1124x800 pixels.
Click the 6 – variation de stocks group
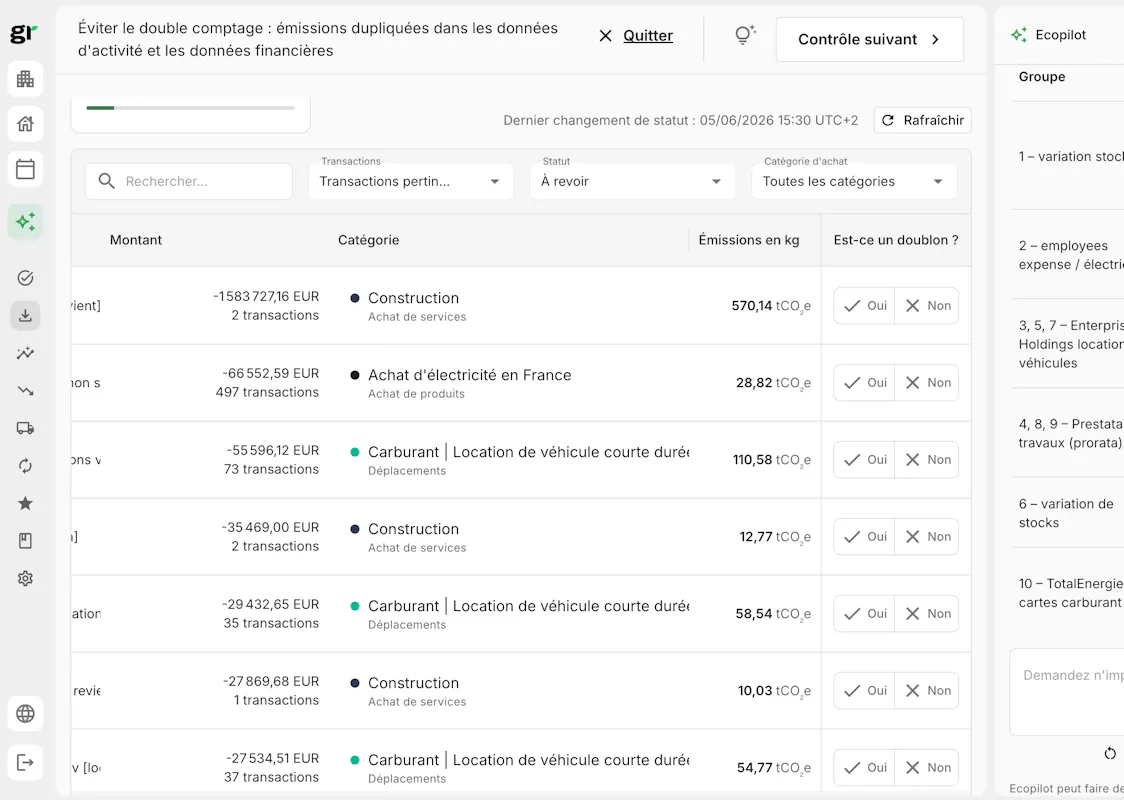pos(1068,513)
